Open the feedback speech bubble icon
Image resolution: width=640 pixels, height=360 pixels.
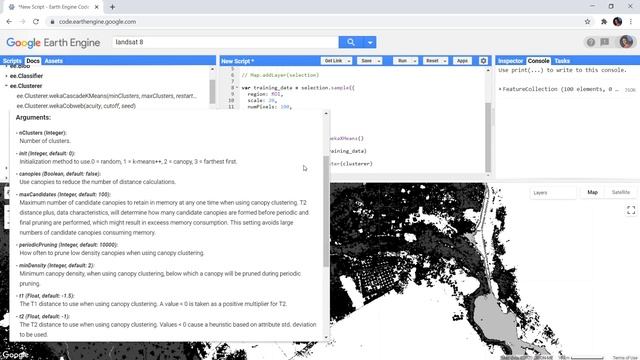(x=605, y=42)
